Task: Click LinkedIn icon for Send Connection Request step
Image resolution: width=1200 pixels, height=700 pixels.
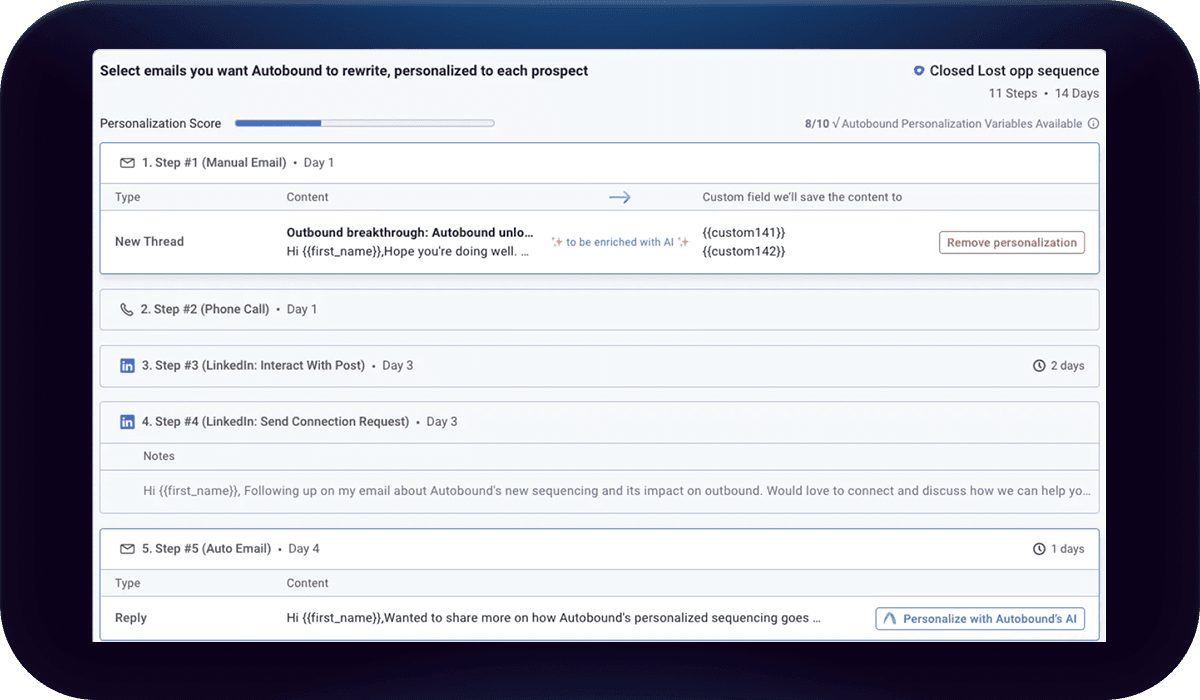Action: (127, 422)
